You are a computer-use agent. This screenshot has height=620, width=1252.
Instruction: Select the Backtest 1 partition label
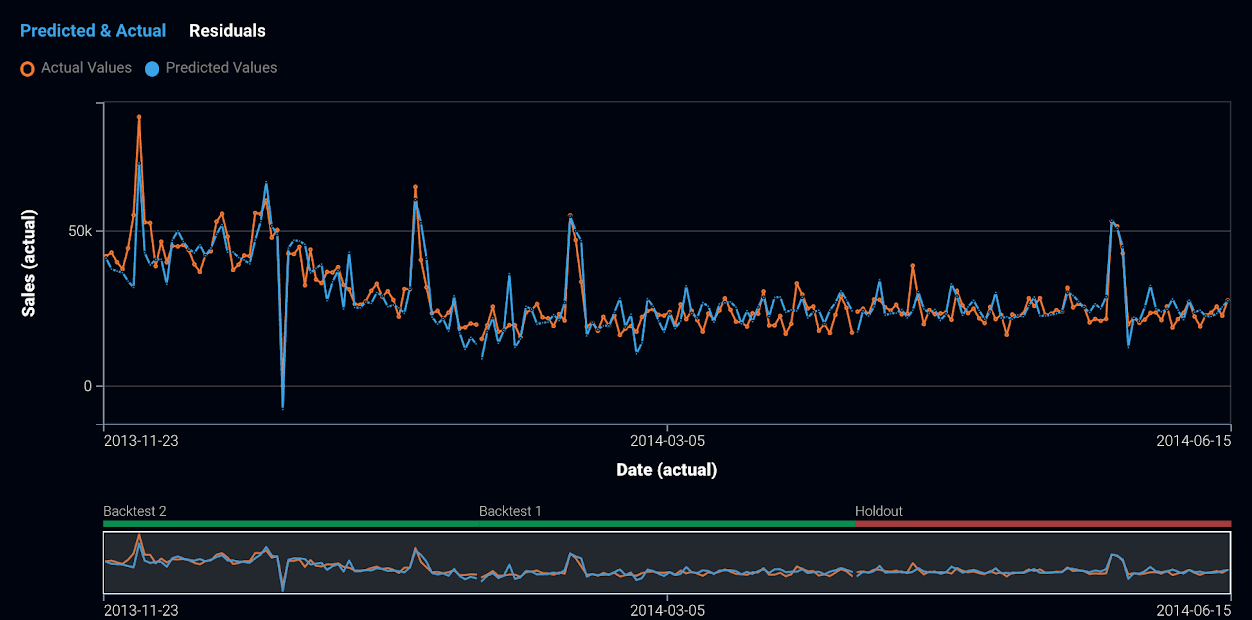click(x=510, y=511)
